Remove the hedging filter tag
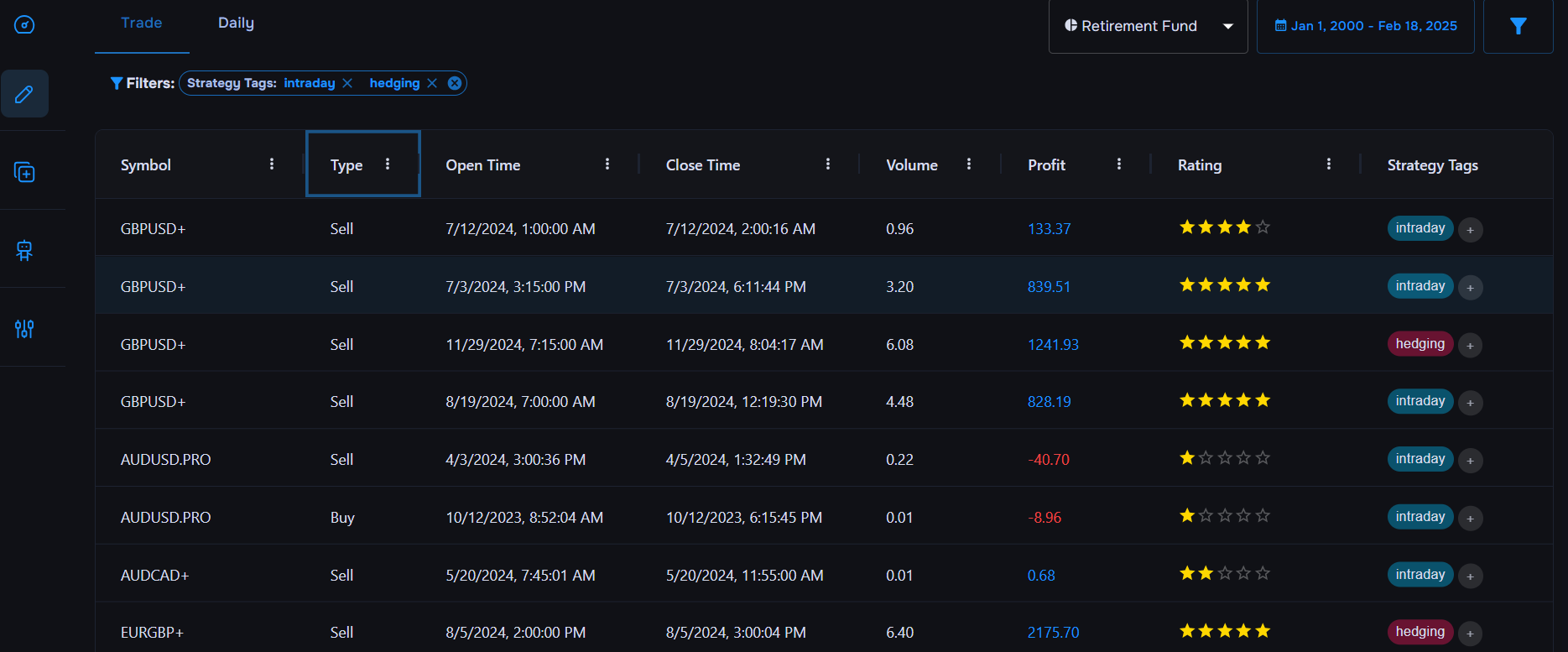Image resolution: width=1568 pixels, height=652 pixels. point(432,83)
